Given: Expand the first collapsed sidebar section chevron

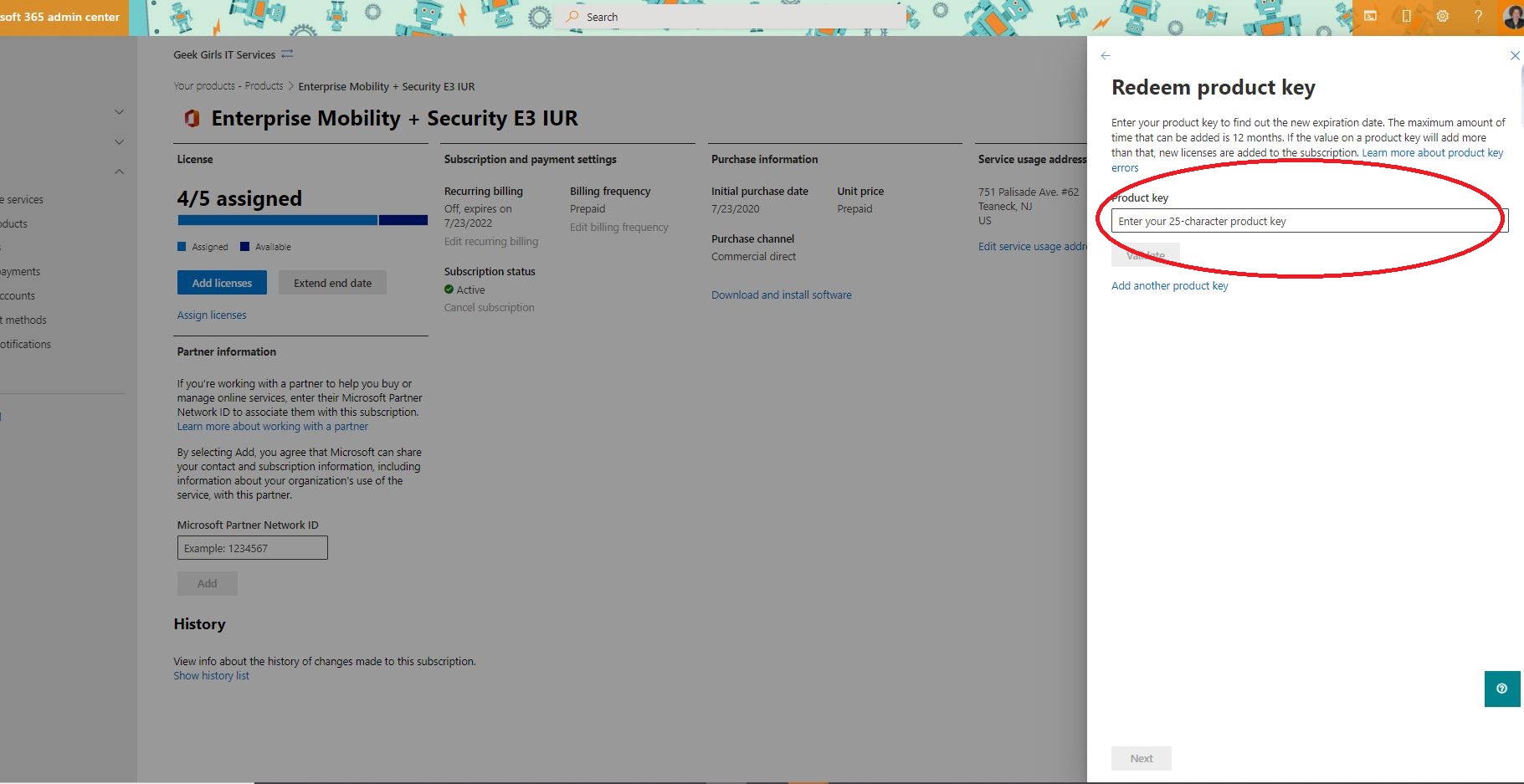Looking at the screenshot, I should [119, 112].
